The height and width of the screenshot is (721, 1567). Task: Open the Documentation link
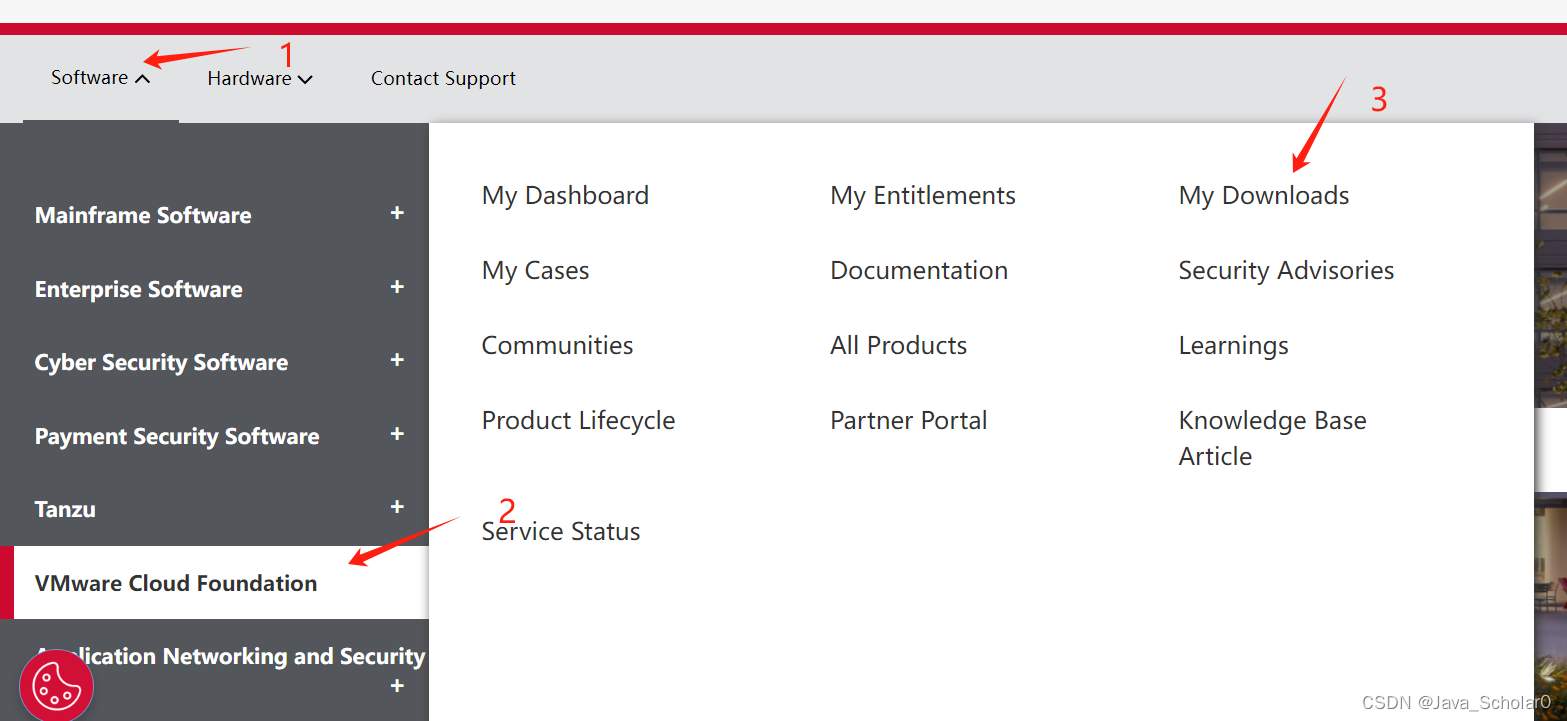[919, 270]
